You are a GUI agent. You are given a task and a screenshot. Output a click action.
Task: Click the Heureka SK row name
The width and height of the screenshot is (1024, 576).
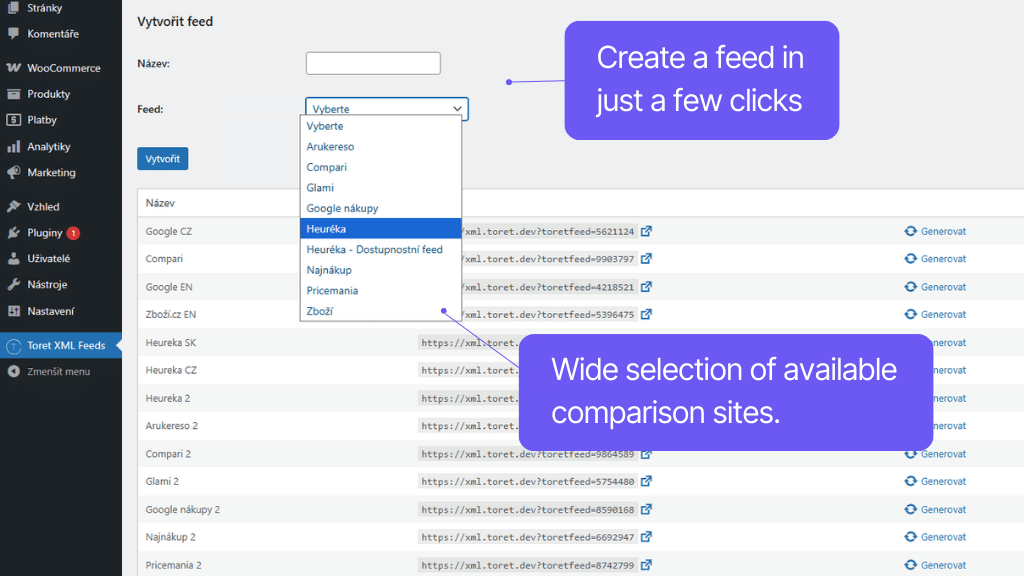170,342
